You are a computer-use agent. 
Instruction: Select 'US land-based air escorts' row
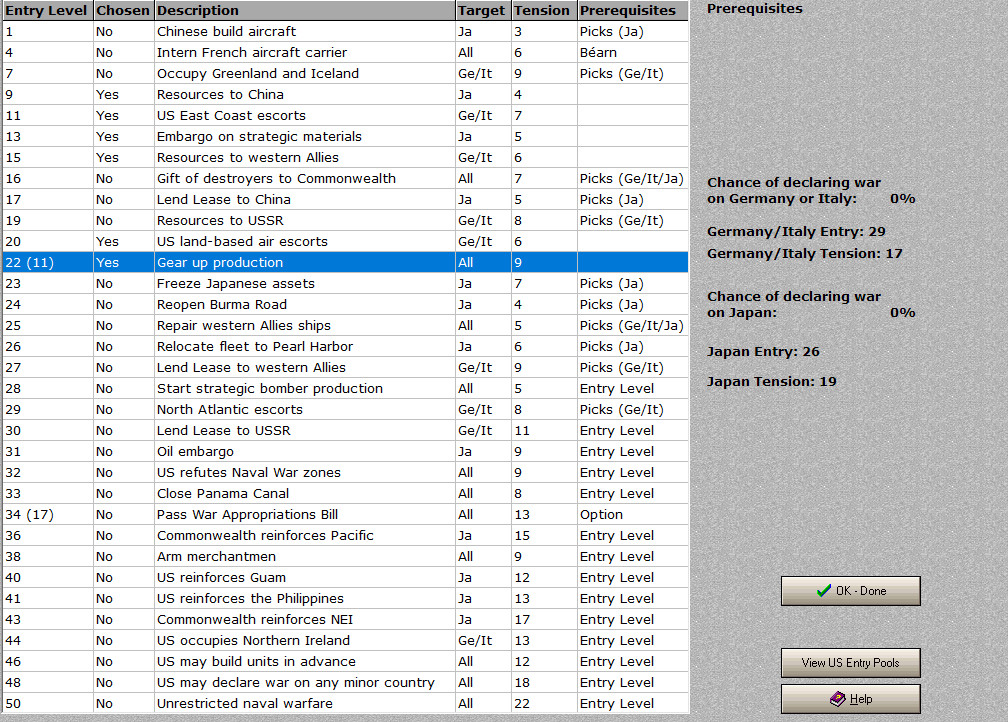click(345, 242)
